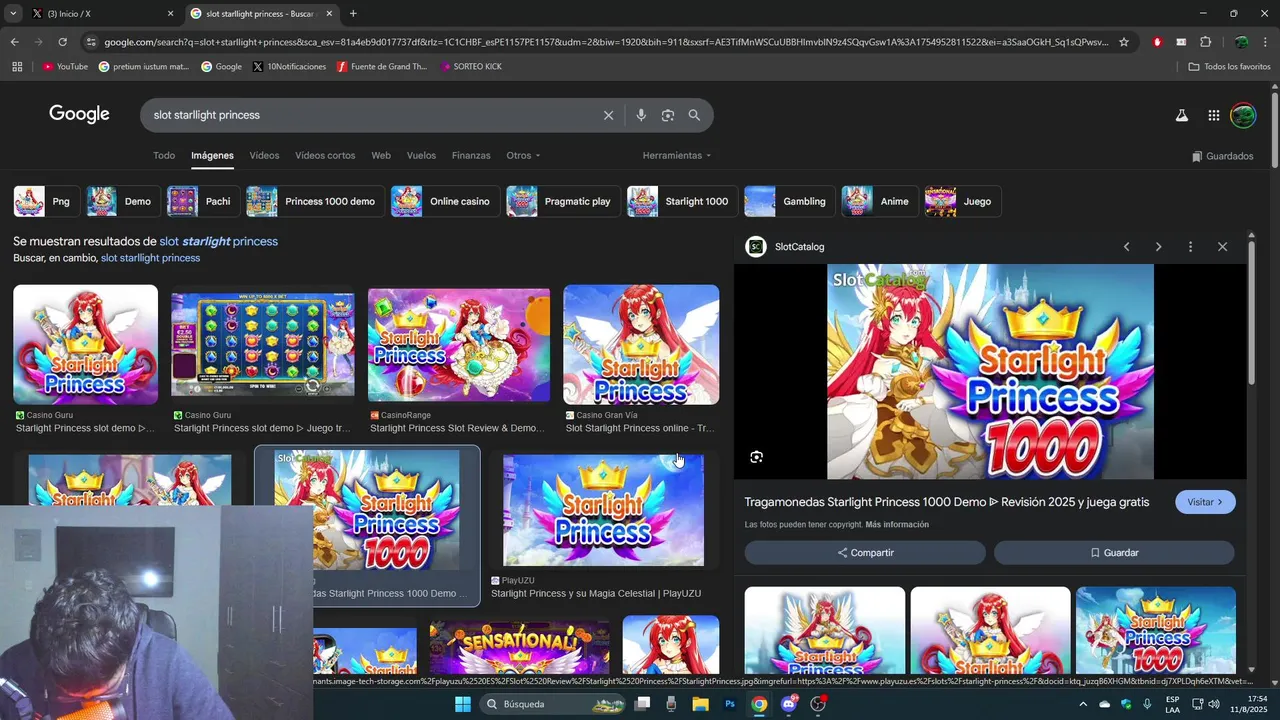Viewport: 1280px width, 720px height.
Task: Switch to the Vuelos tab
Action: [x=421, y=156]
